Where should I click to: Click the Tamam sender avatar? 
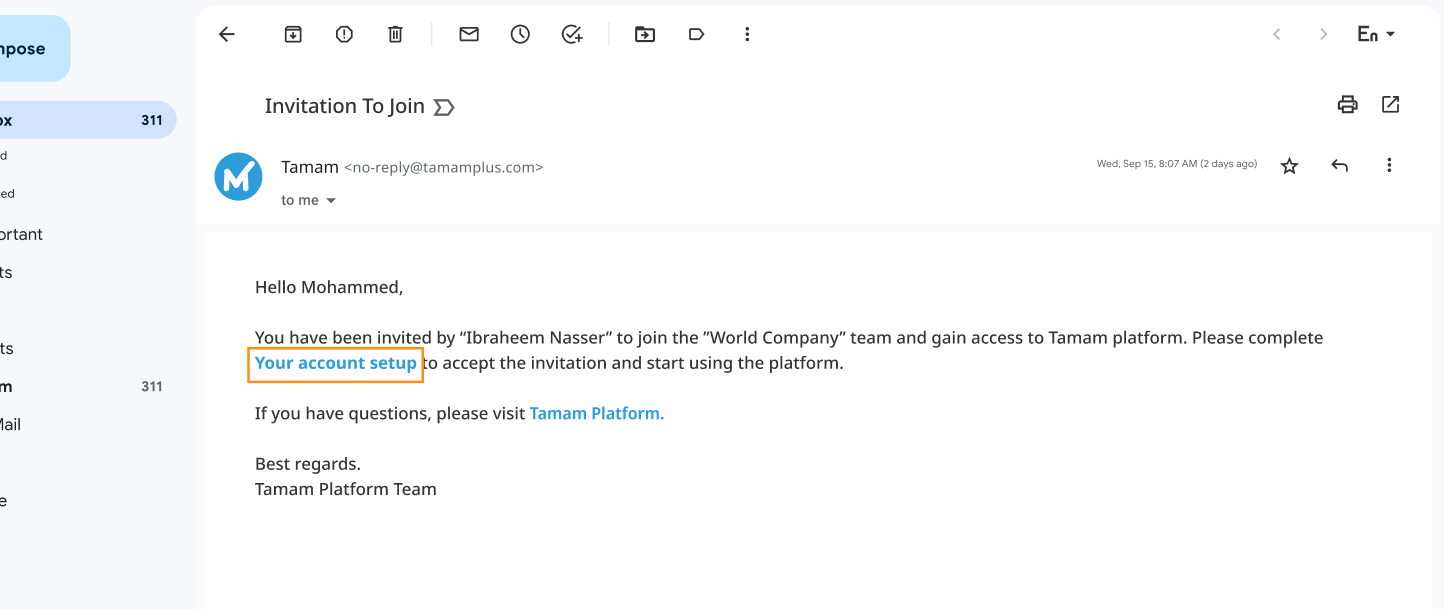click(x=238, y=177)
